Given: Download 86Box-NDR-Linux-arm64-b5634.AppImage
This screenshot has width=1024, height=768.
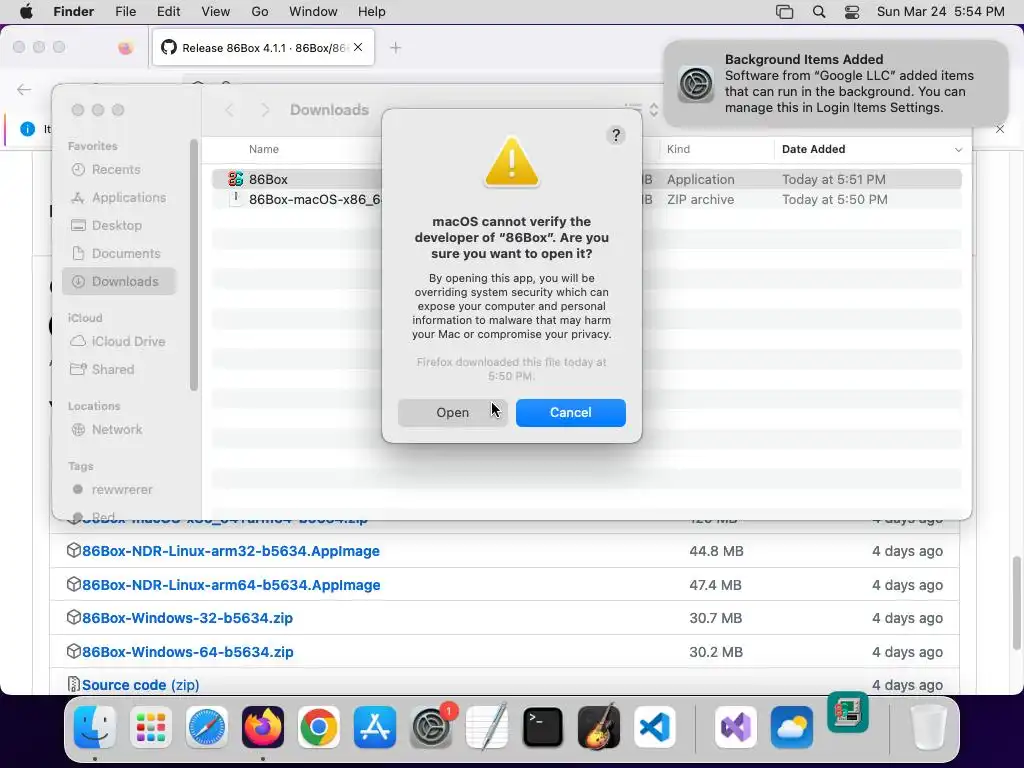Looking at the screenshot, I should [231, 585].
